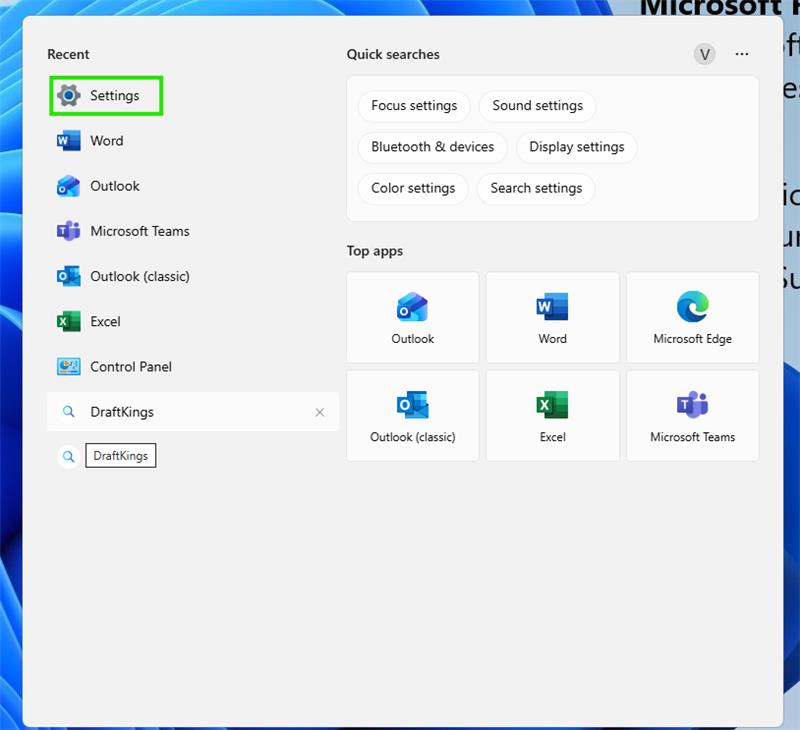Viewport: 800px width, 730px height.
Task: Click the Outlook label in Recent list
Action: (x=115, y=186)
